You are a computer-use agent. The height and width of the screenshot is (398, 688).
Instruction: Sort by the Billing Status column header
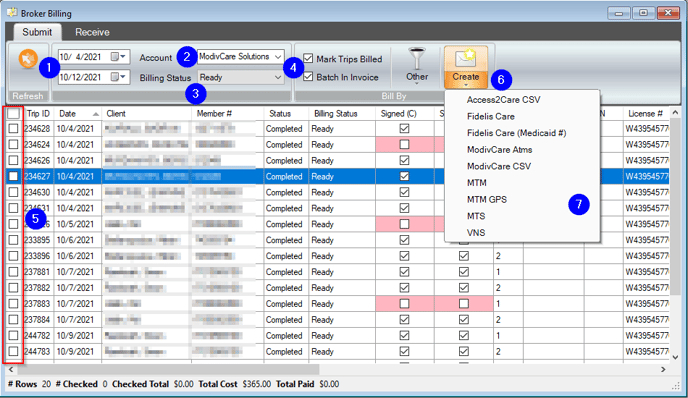(342, 114)
